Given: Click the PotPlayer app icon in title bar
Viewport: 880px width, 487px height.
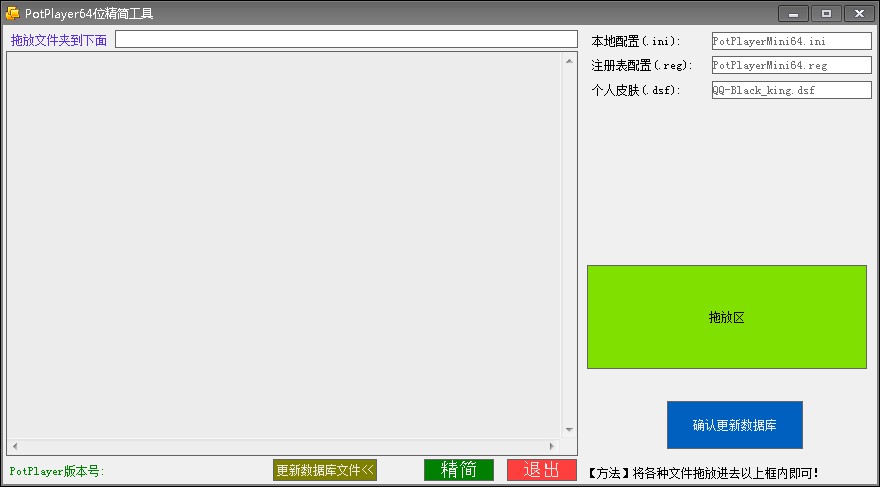Looking at the screenshot, I should click(12, 13).
